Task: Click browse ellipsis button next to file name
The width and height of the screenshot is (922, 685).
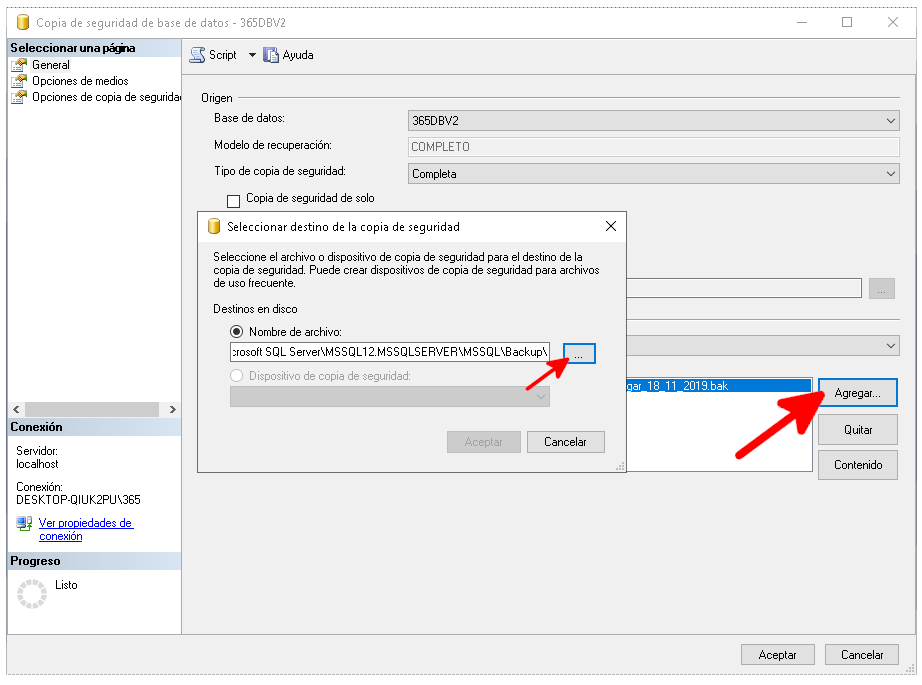Action: click(x=579, y=353)
